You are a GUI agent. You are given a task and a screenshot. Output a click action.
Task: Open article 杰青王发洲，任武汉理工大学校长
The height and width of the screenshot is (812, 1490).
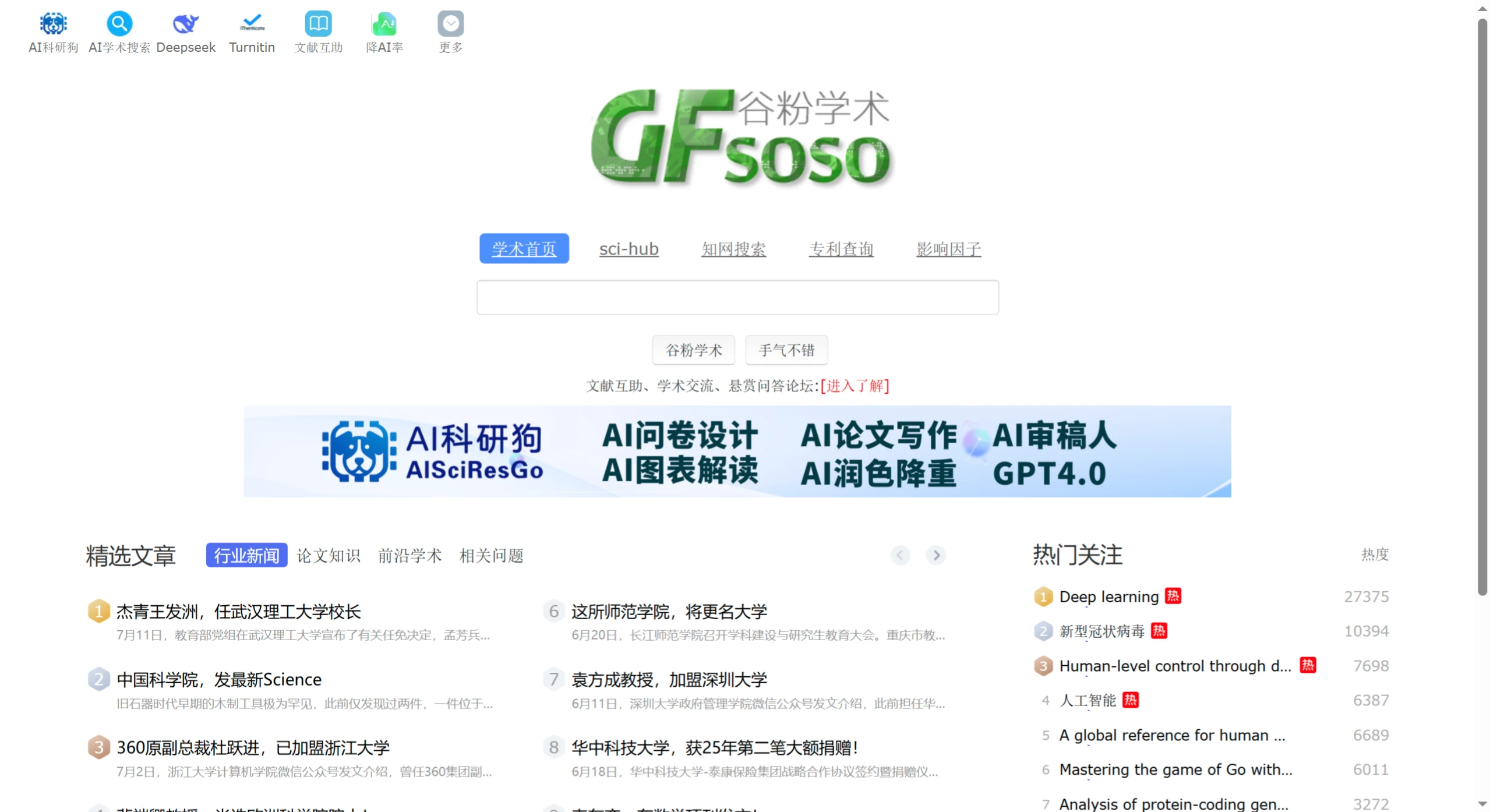click(239, 612)
